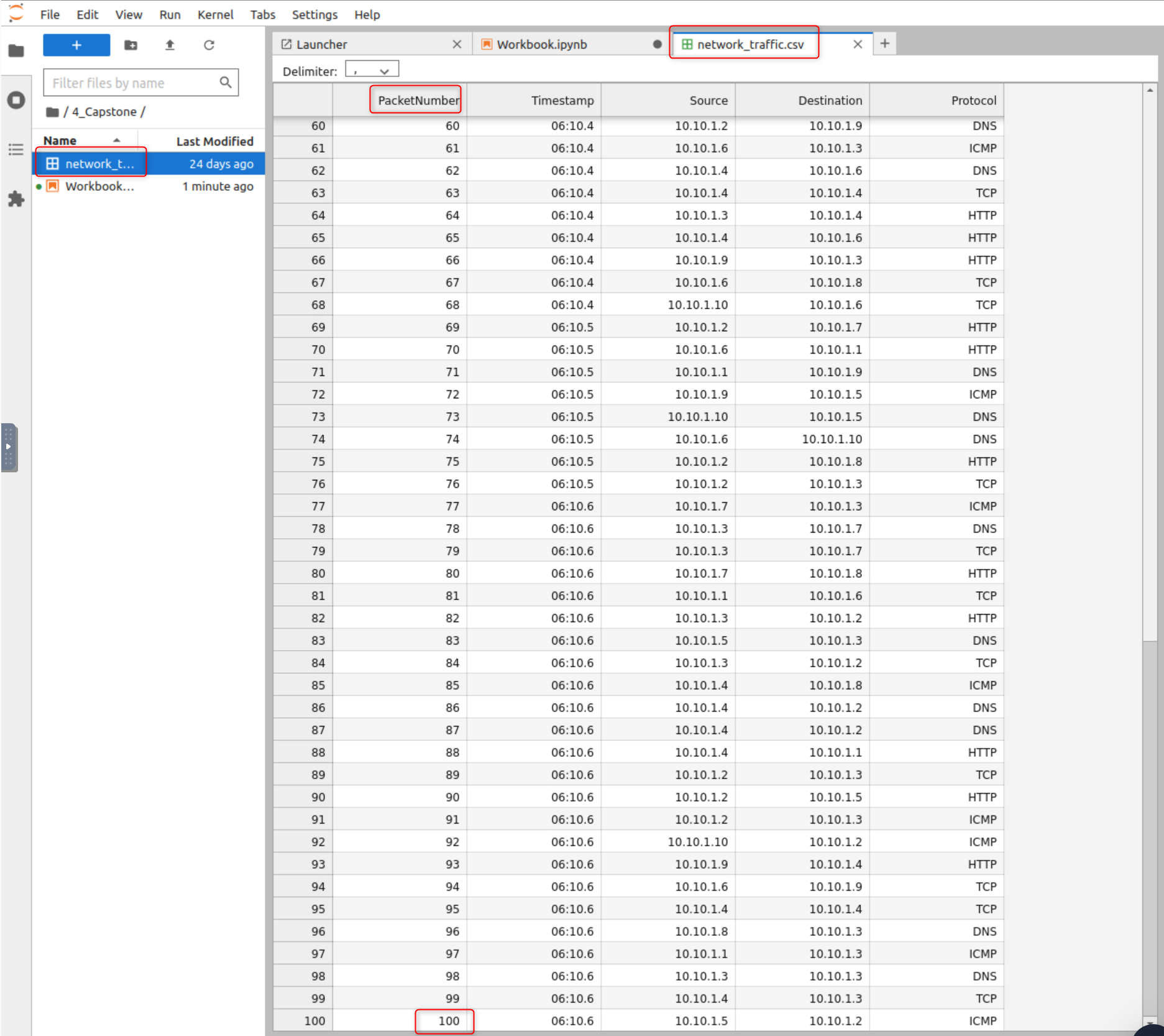The width and height of the screenshot is (1164, 1036).
Task: Open a new Launcher with the blue plus button
Action: [x=76, y=45]
